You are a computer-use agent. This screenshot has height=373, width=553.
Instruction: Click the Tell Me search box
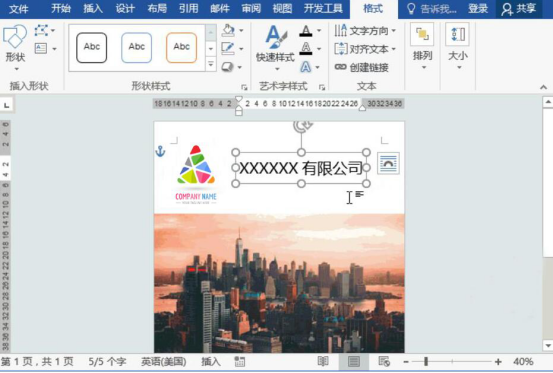(x=432, y=9)
